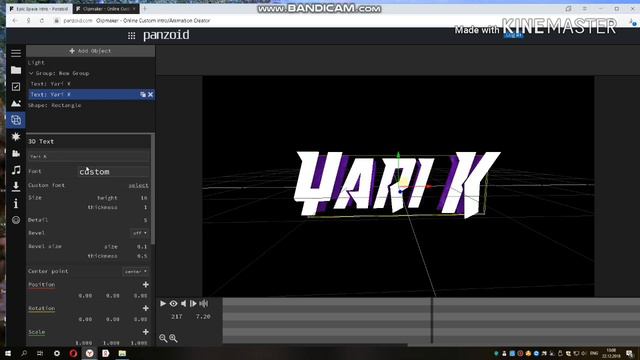Open the Font dropdown showing custom
This screenshot has height=360, width=640.
click(x=113, y=171)
